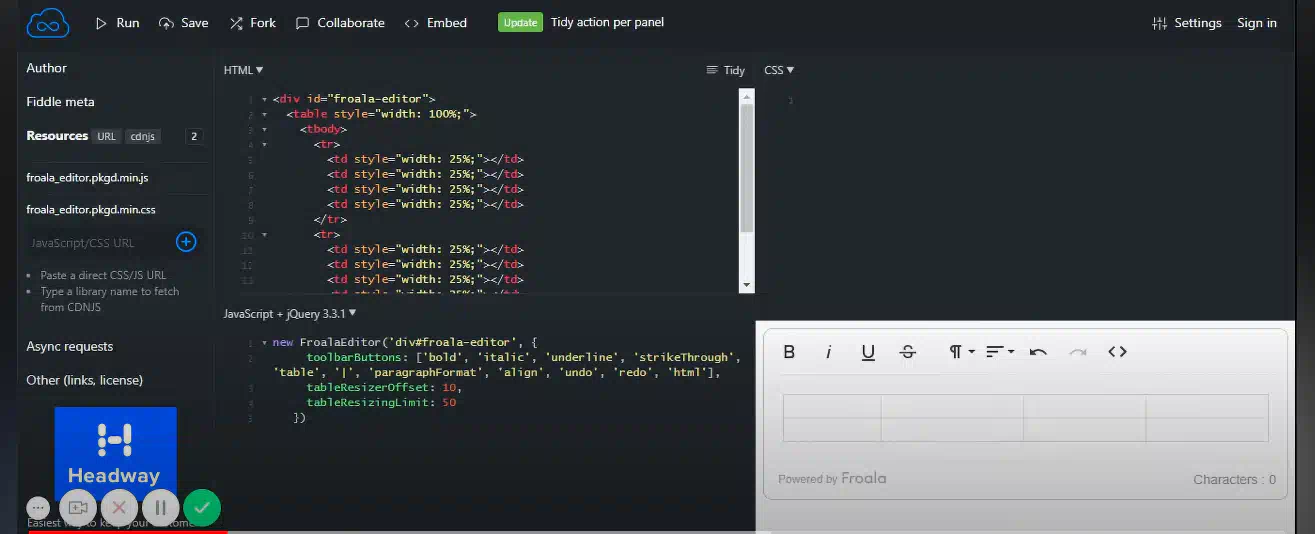Click the HTML panel vertical scrollbar
Image resolution: width=1315 pixels, height=534 pixels.
[746, 170]
